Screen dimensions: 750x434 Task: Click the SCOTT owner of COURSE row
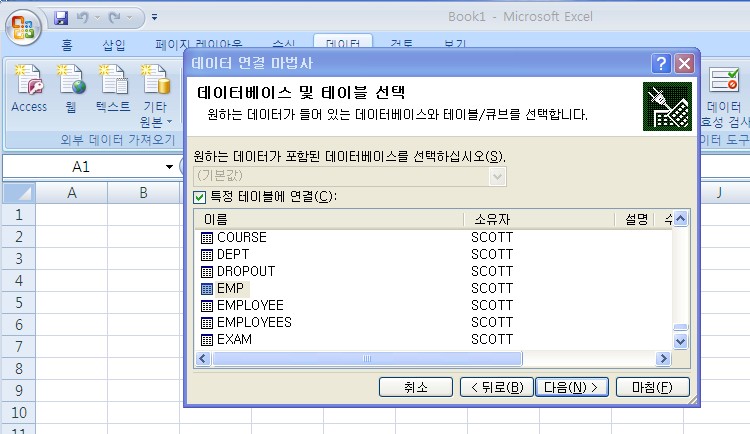pos(492,237)
